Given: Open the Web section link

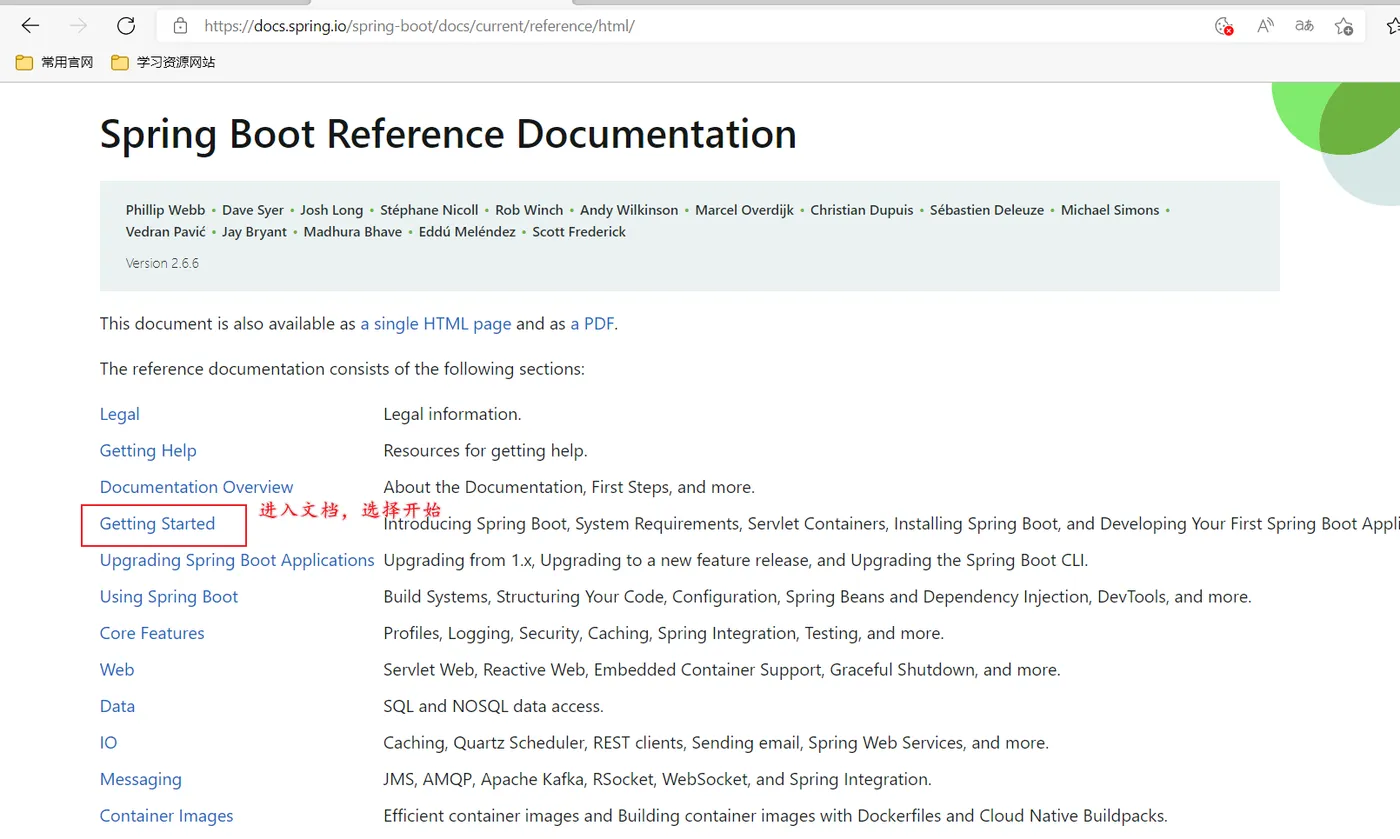Looking at the screenshot, I should (x=117, y=670).
